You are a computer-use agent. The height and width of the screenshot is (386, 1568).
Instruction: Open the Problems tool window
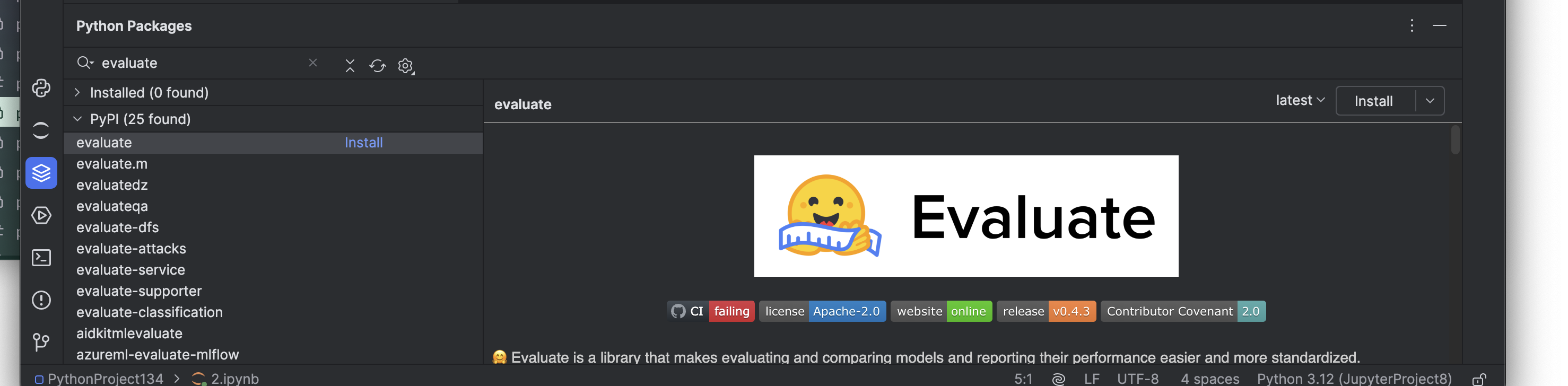pos(41,300)
